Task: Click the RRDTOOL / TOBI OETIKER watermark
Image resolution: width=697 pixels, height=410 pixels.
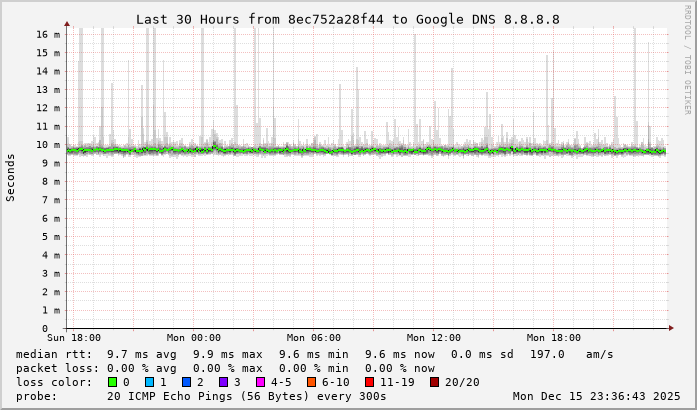Action: pyautogui.click(x=687, y=58)
